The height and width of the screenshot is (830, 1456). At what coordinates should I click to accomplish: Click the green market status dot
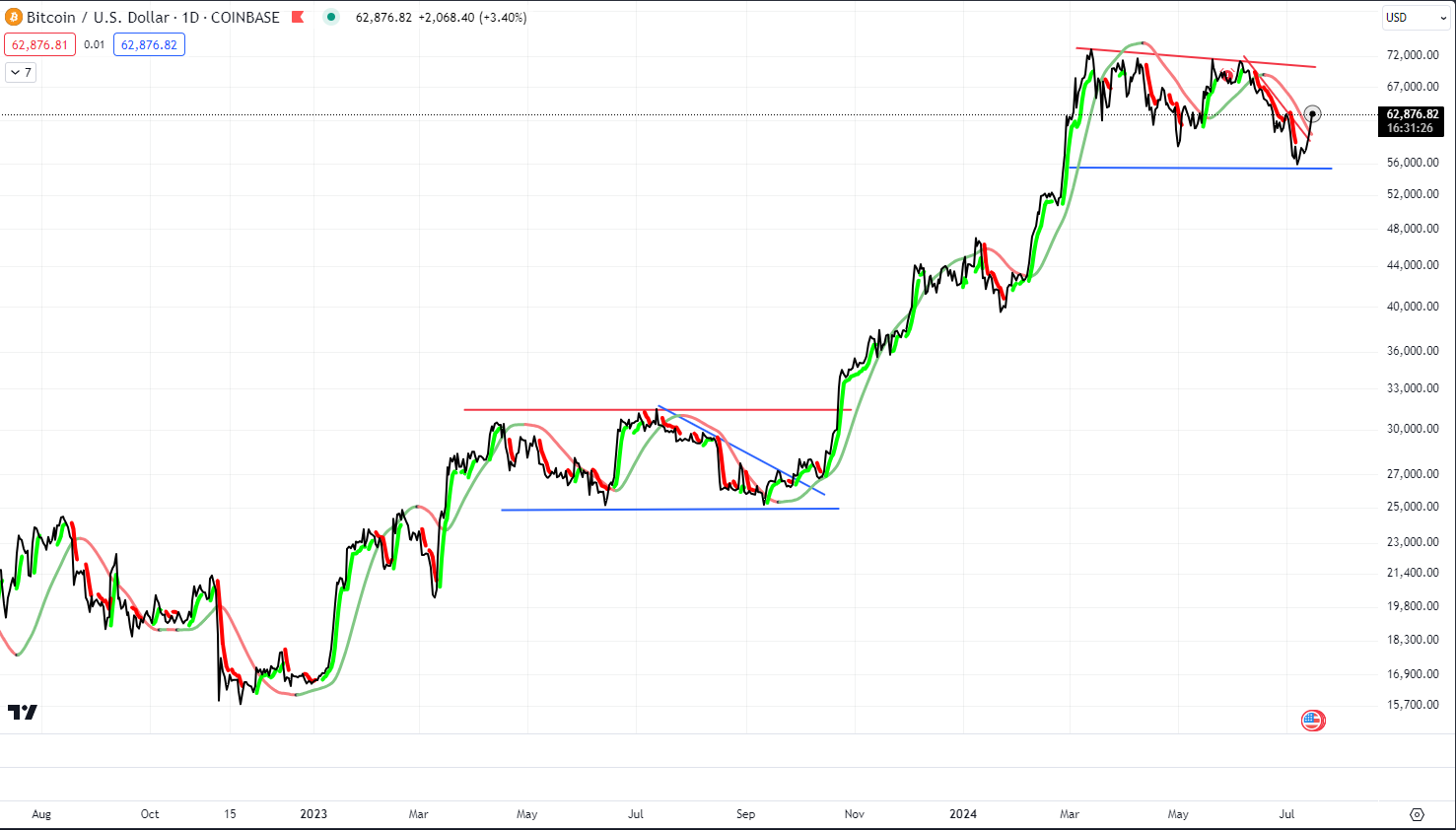coord(331,17)
